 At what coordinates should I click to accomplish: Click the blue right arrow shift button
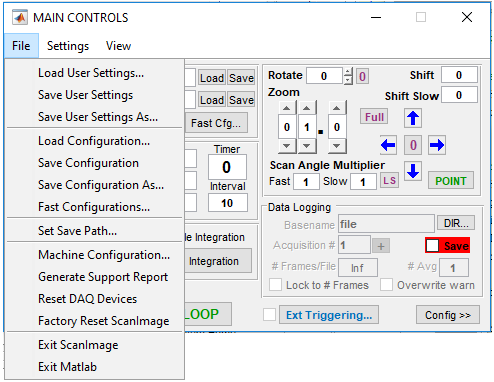point(437,145)
